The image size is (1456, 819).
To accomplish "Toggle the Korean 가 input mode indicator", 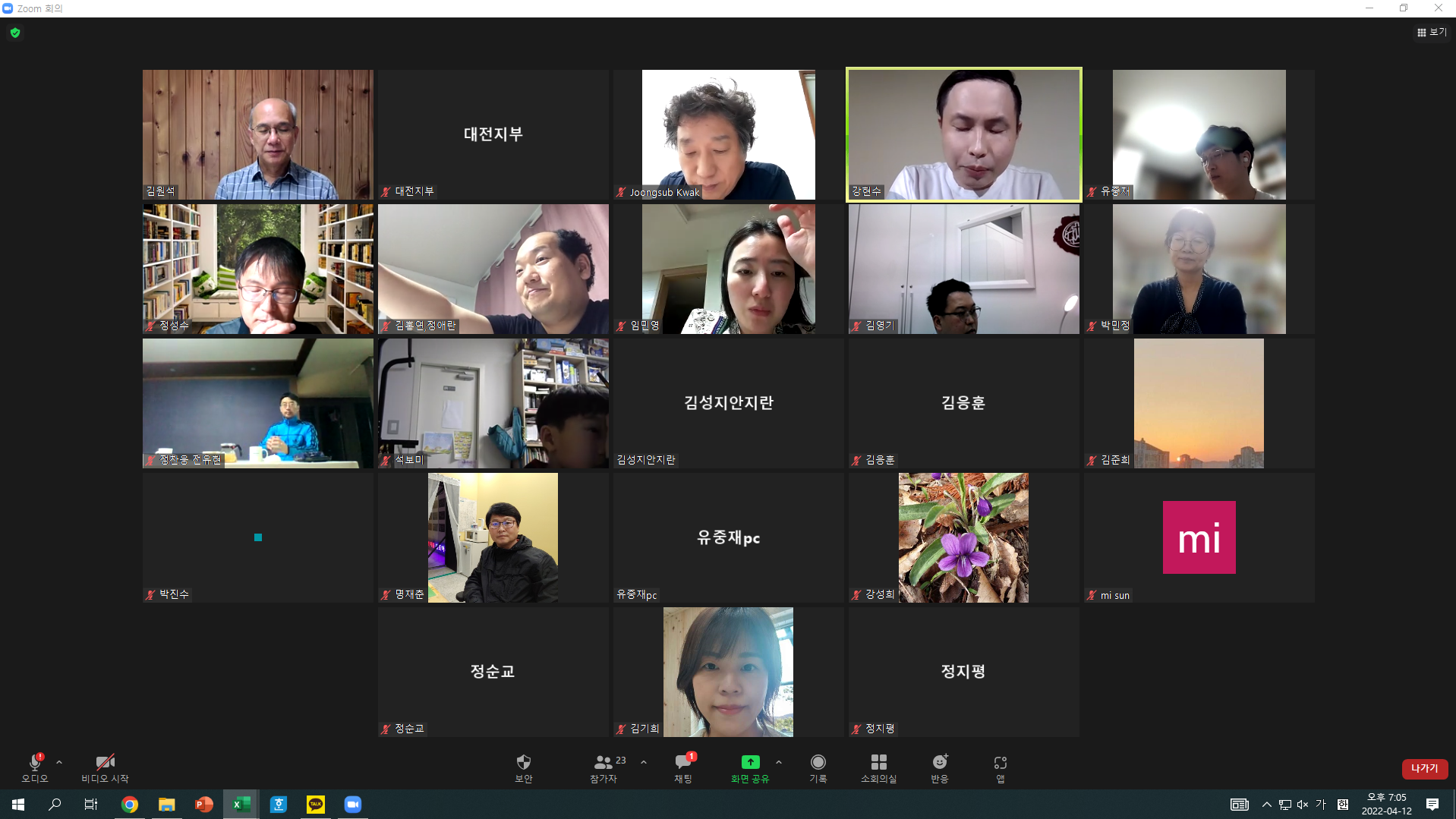I will point(1321,805).
